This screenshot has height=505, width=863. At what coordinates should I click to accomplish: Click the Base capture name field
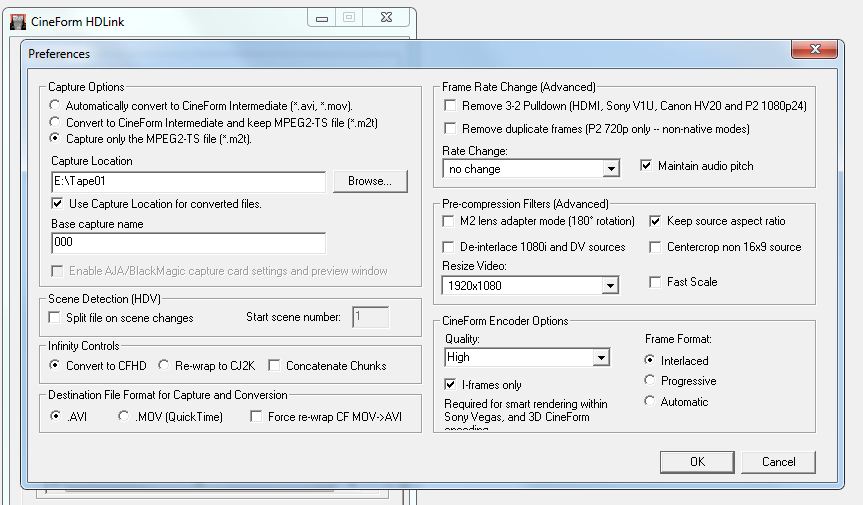(x=188, y=243)
